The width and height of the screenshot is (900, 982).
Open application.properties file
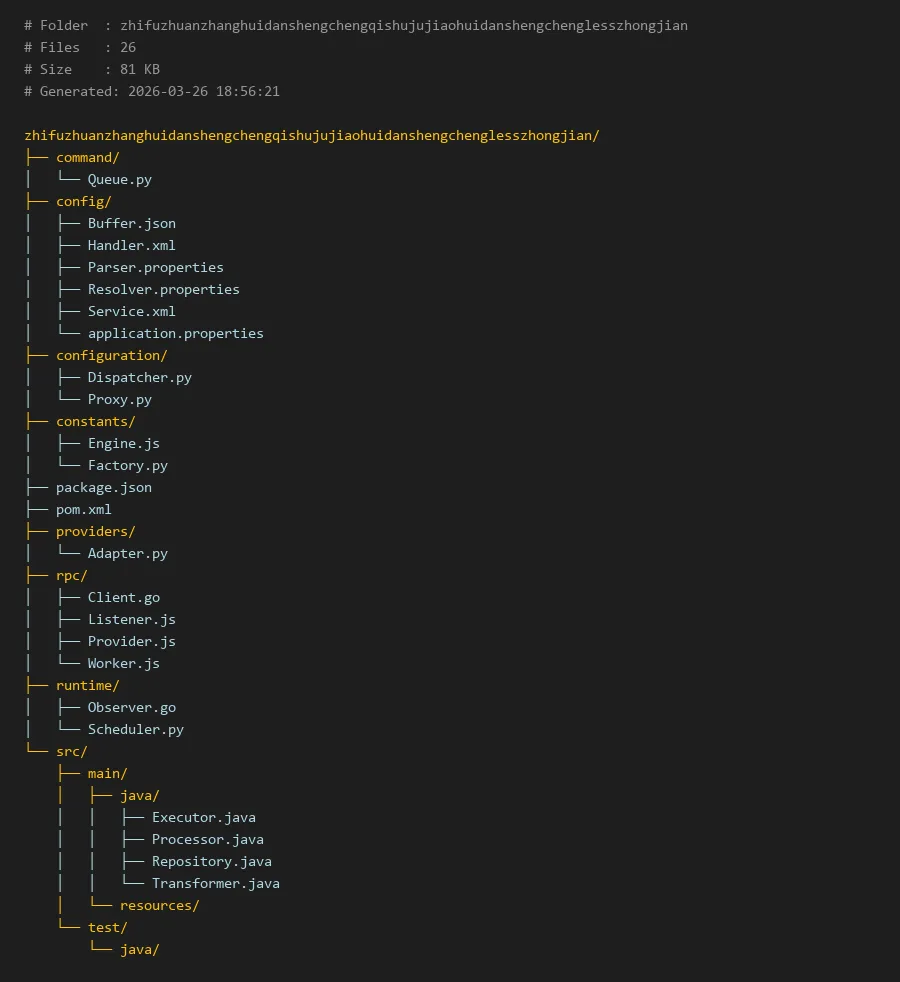point(175,333)
